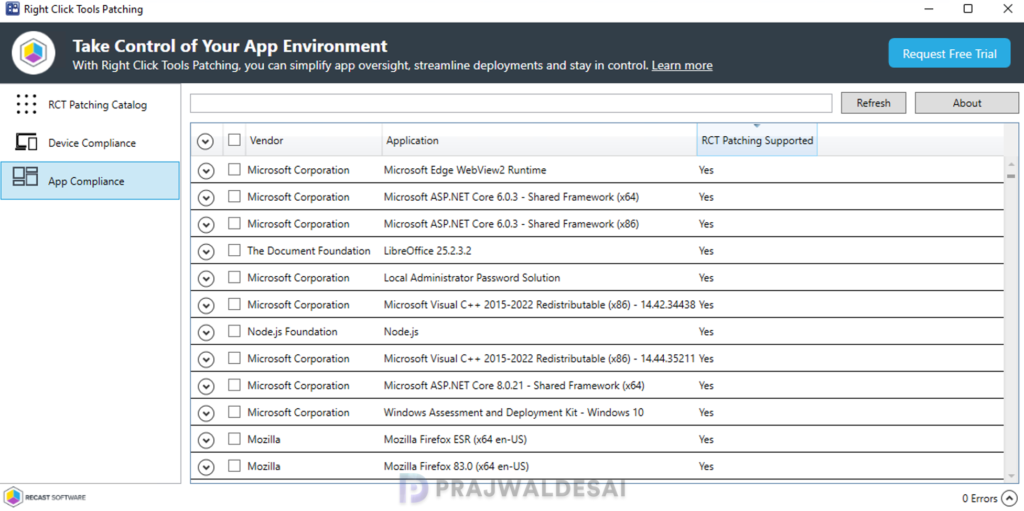Click Microsoft ASP.NET Core 8.0.21 application text
The width and height of the screenshot is (1024, 511).
514,386
